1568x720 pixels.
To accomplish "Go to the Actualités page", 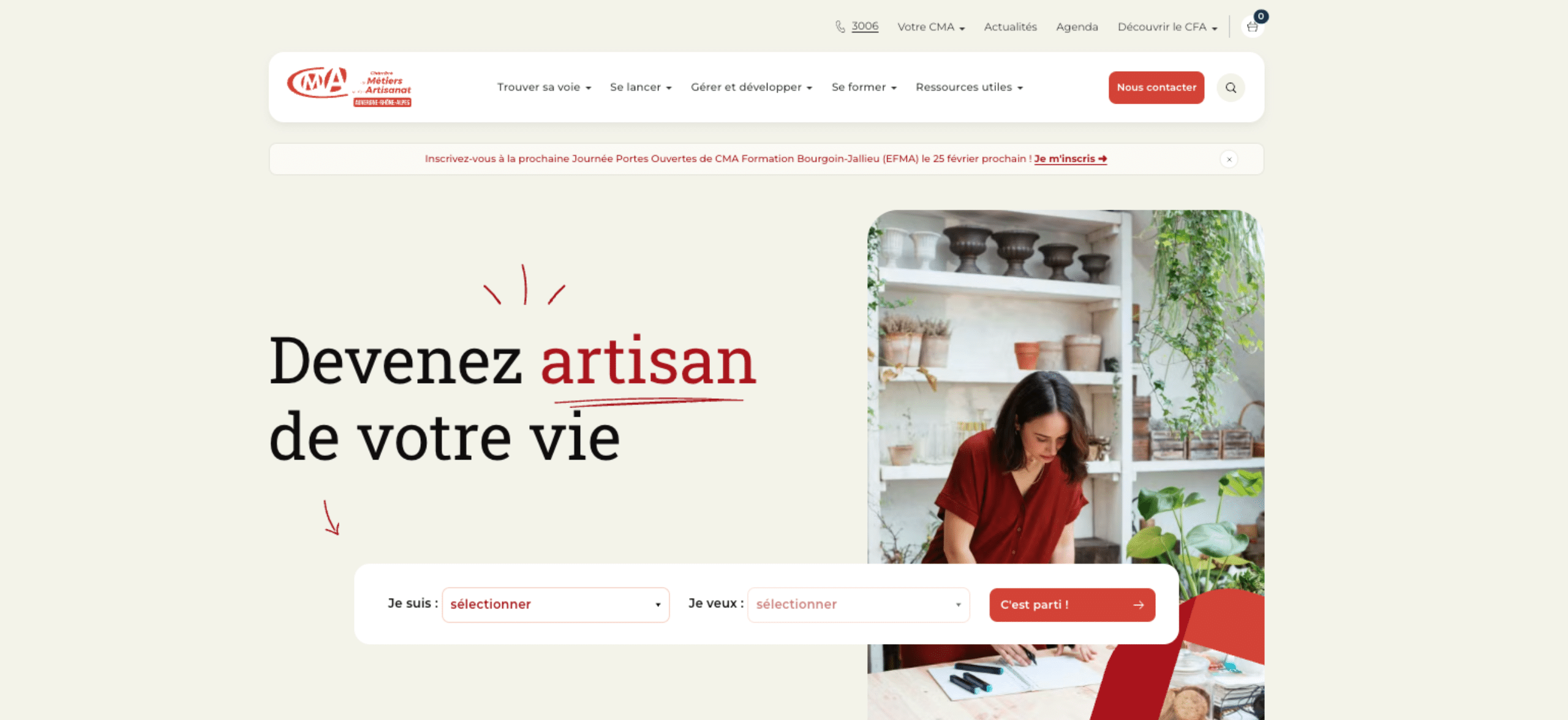I will pos(1010,27).
